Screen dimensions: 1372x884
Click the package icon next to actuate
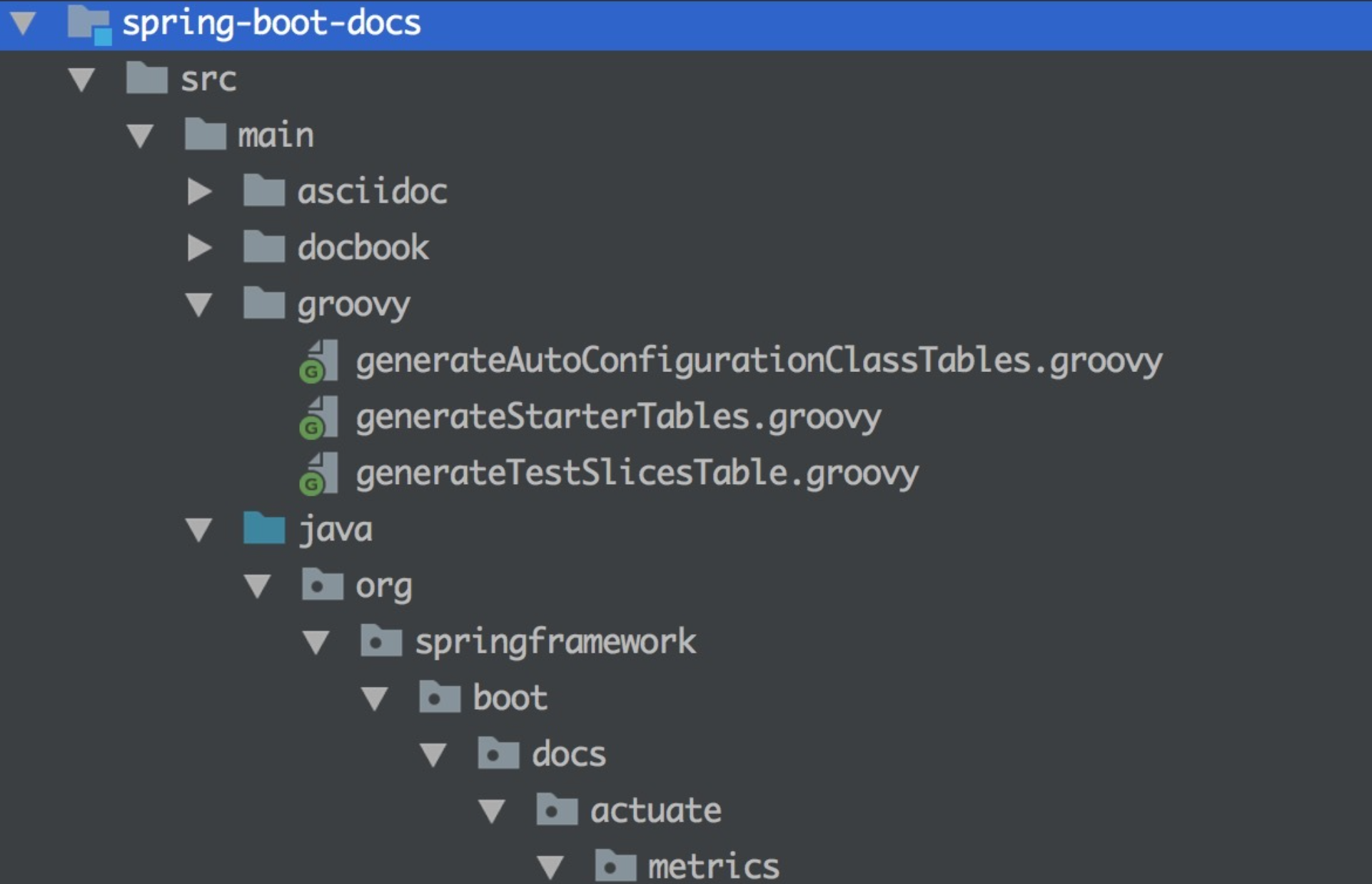click(x=556, y=810)
